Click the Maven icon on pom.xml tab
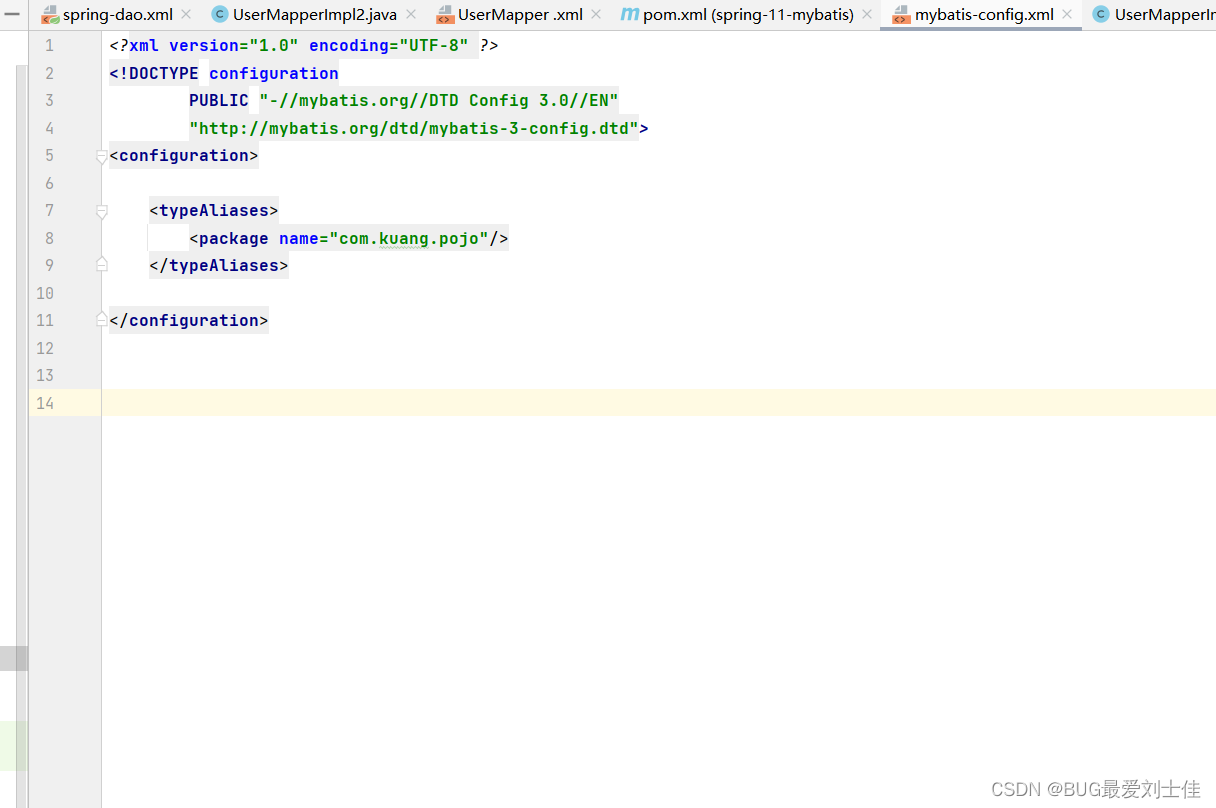 click(x=631, y=14)
